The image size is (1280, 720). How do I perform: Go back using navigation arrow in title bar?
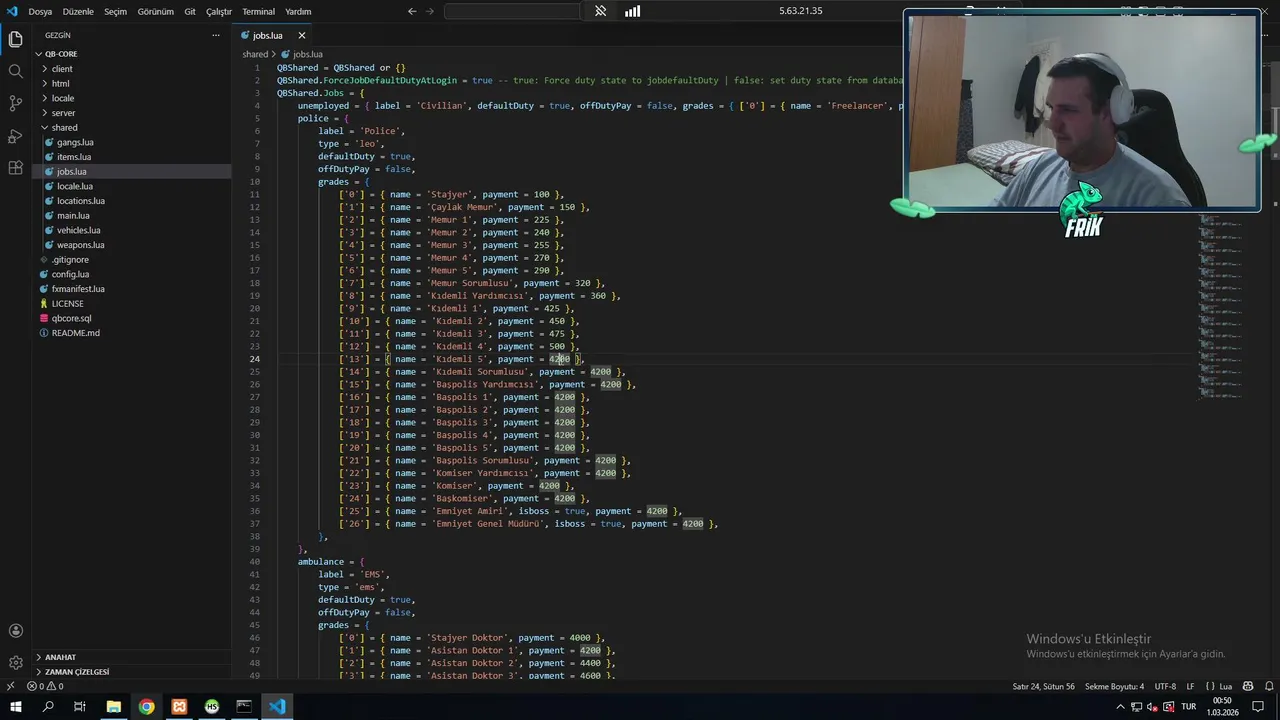[412, 11]
